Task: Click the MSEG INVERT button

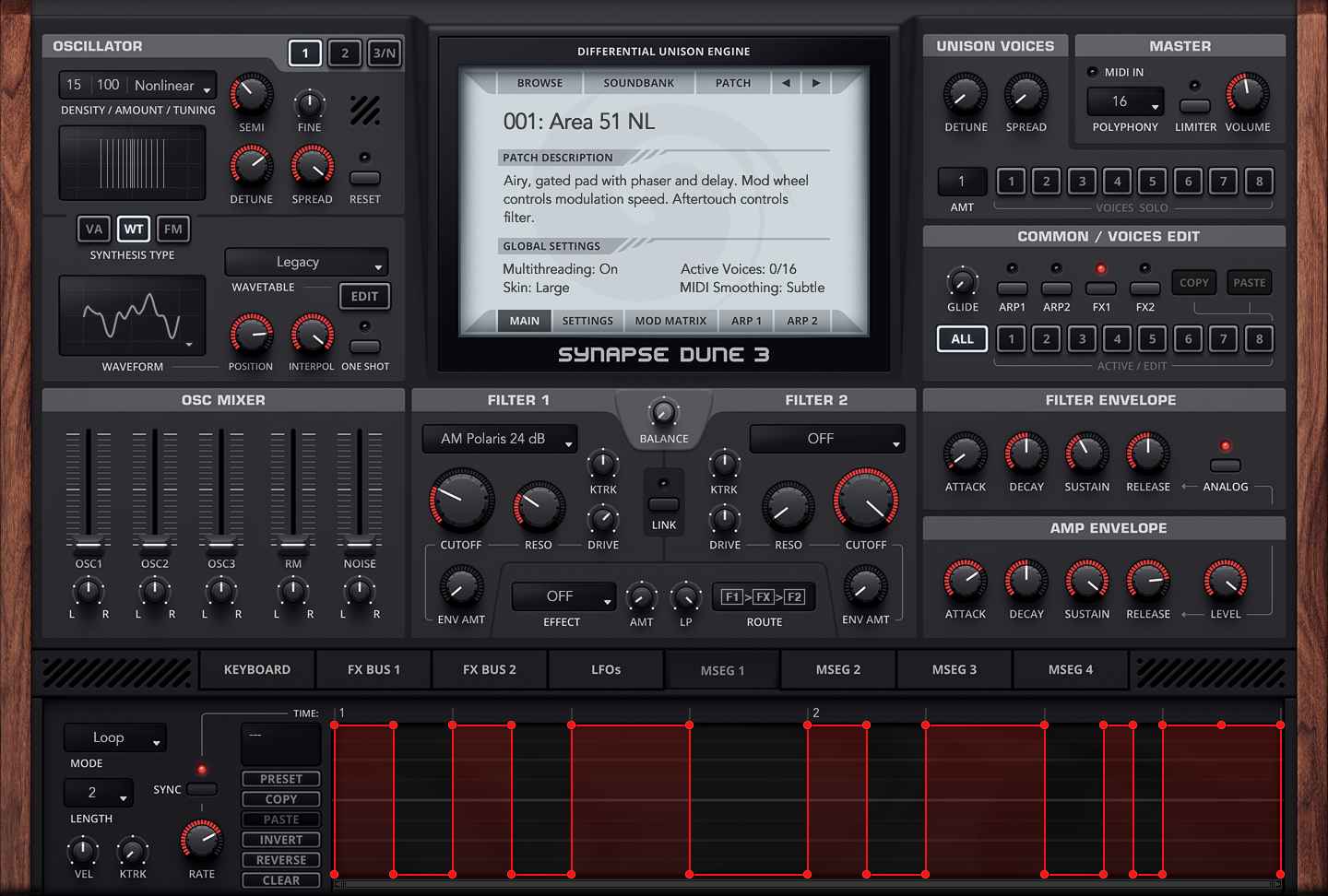Action: click(281, 840)
